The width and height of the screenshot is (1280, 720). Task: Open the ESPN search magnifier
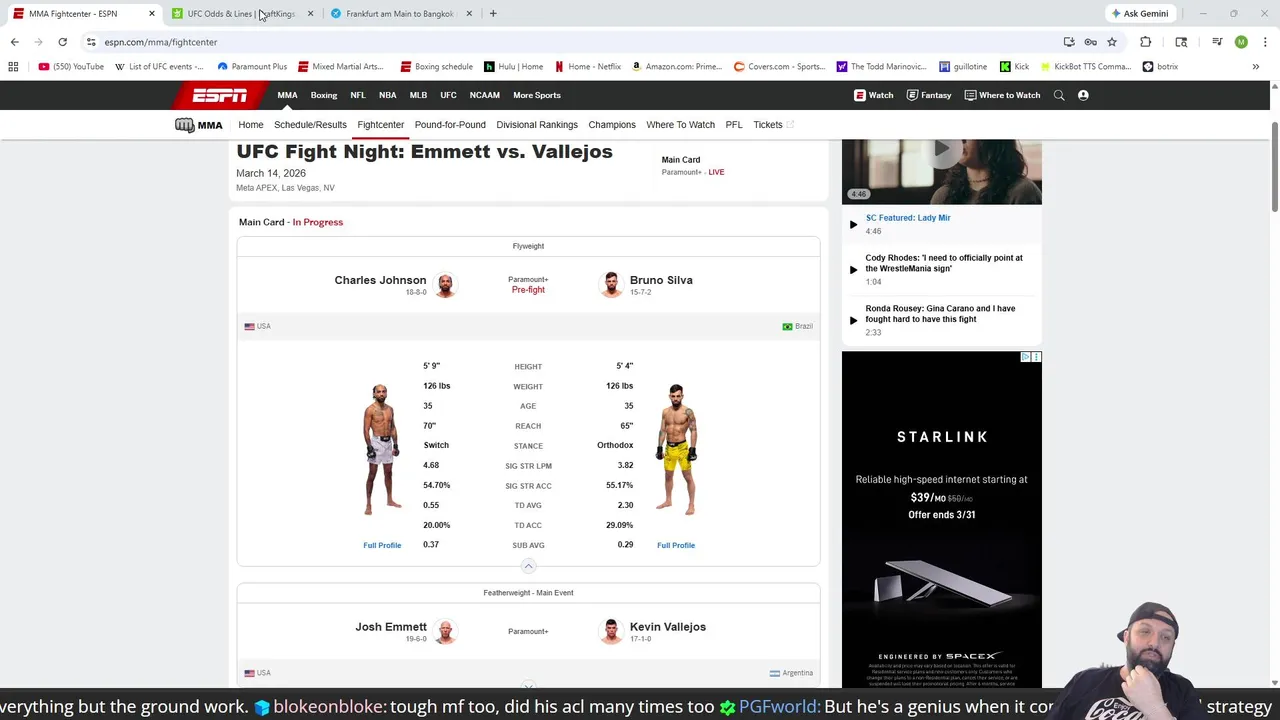[x=1059, y=95]
